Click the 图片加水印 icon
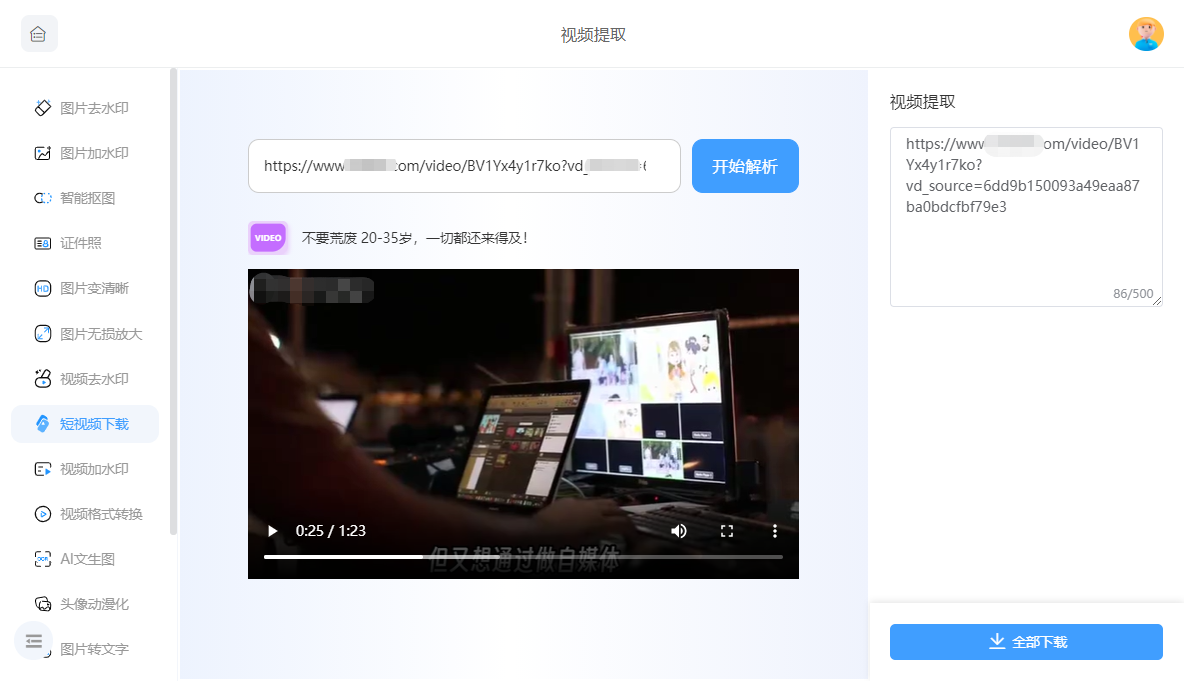The image size is (1184, 681). 43,153
